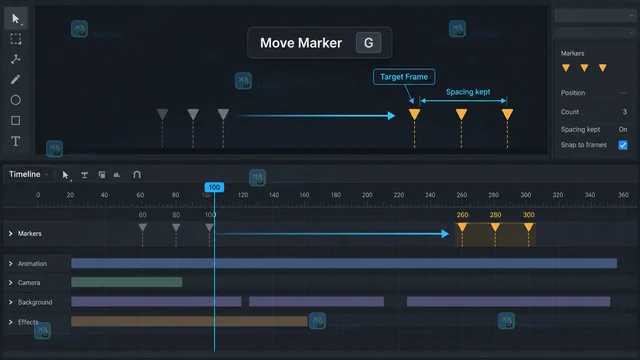Expand the Animation track
The height and width of the screenshot is (360, 640).
(11, 264)
